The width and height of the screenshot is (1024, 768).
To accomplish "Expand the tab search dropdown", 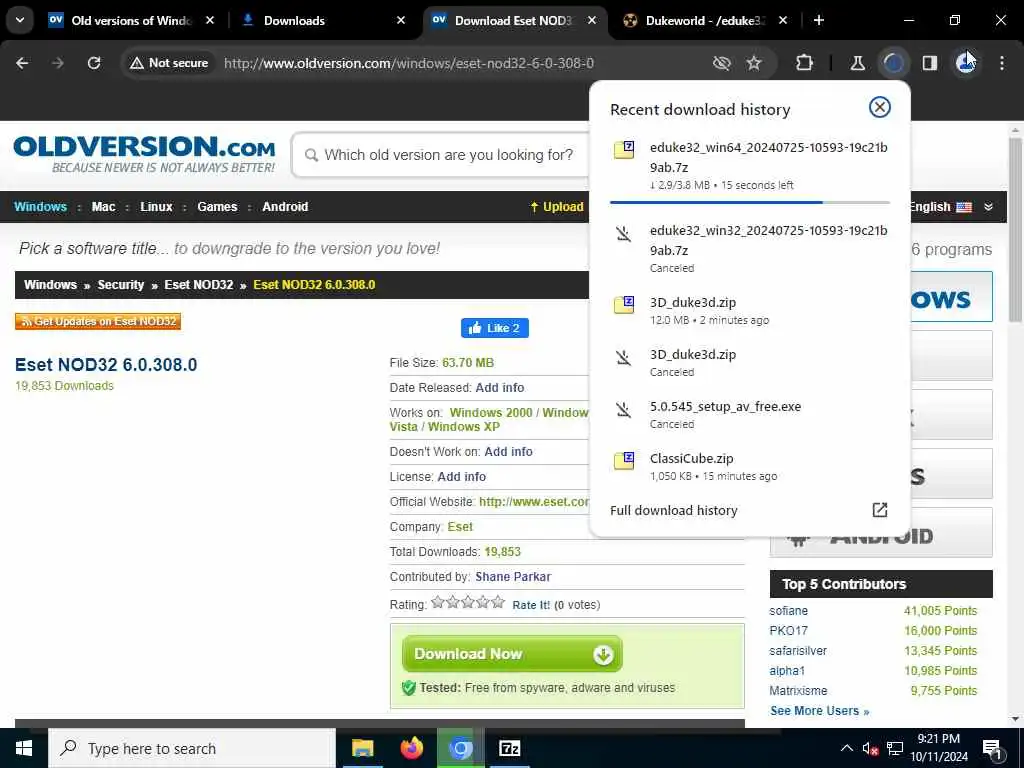I will tap(20, 20).
